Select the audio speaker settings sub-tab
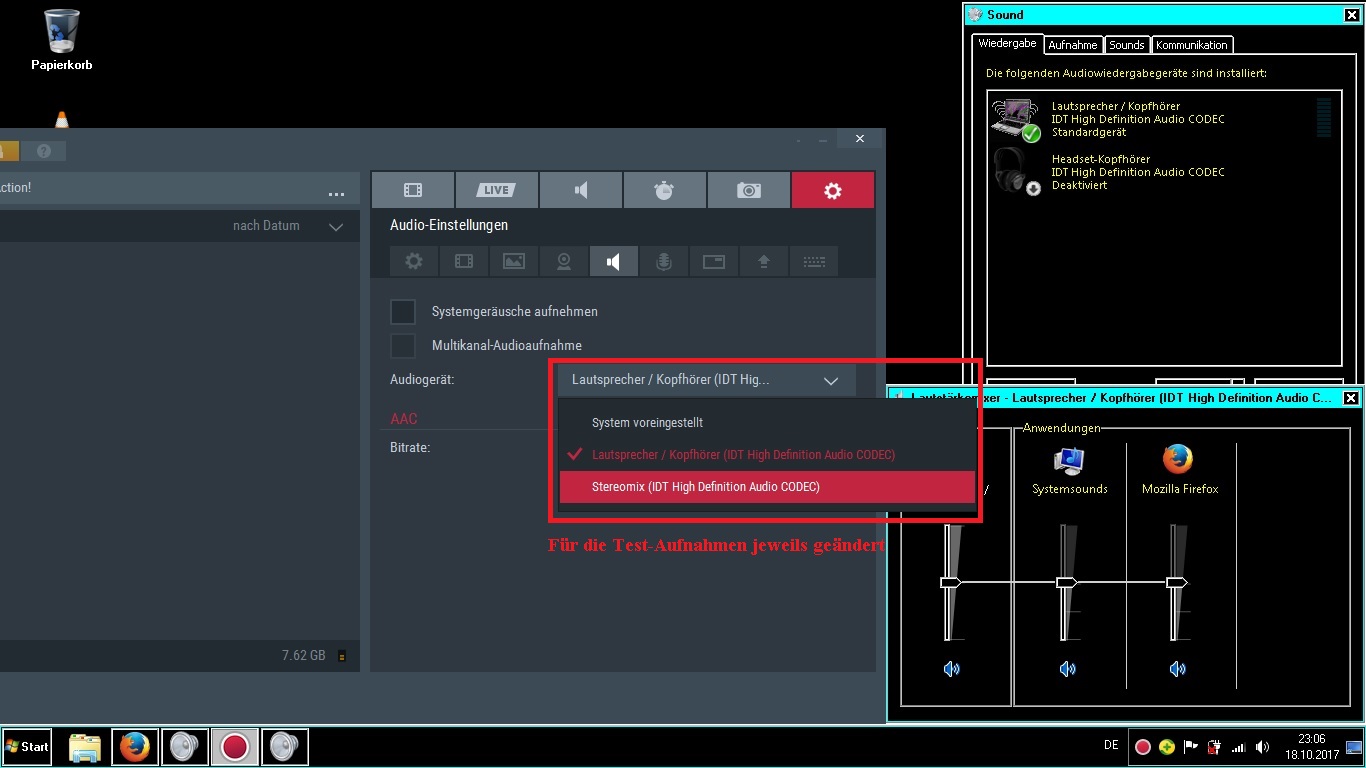The height and width of the screenshot is (768, 1366). point(614,262)
